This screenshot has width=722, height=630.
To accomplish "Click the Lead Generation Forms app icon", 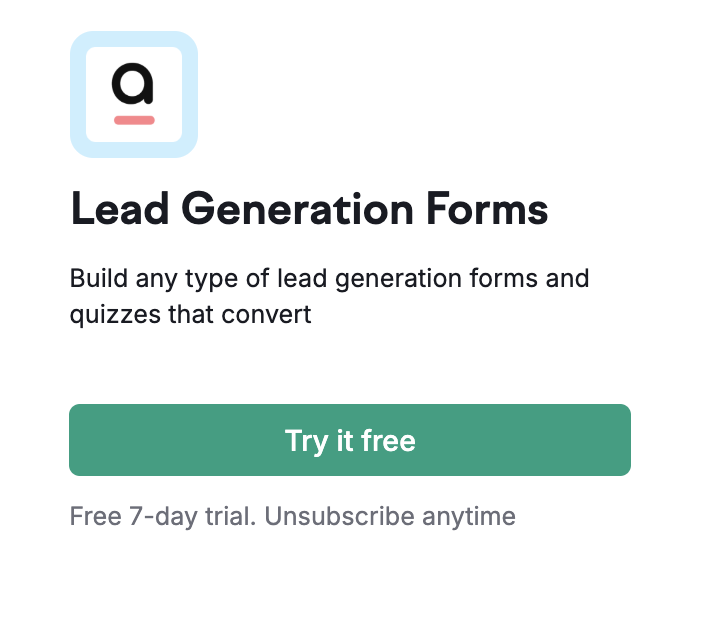I will pyautogui.click(x=133, y=94).
